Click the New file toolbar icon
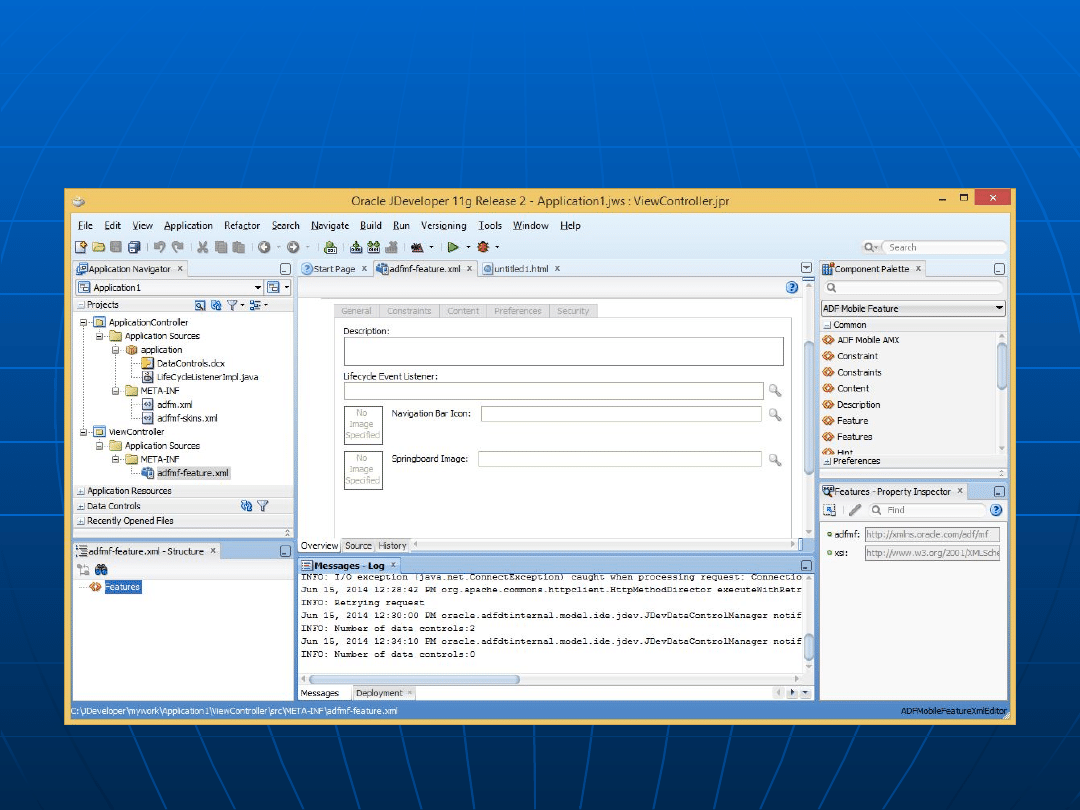Image resolution: width=1080 pixels, height=810 pixels. (81, 247)
